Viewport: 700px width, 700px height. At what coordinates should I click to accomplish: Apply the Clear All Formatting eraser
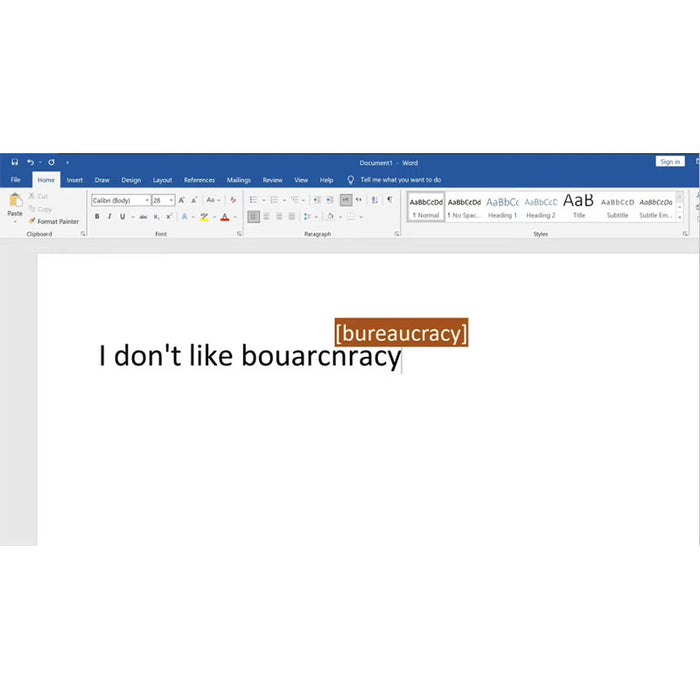click(x=233, y=200)
